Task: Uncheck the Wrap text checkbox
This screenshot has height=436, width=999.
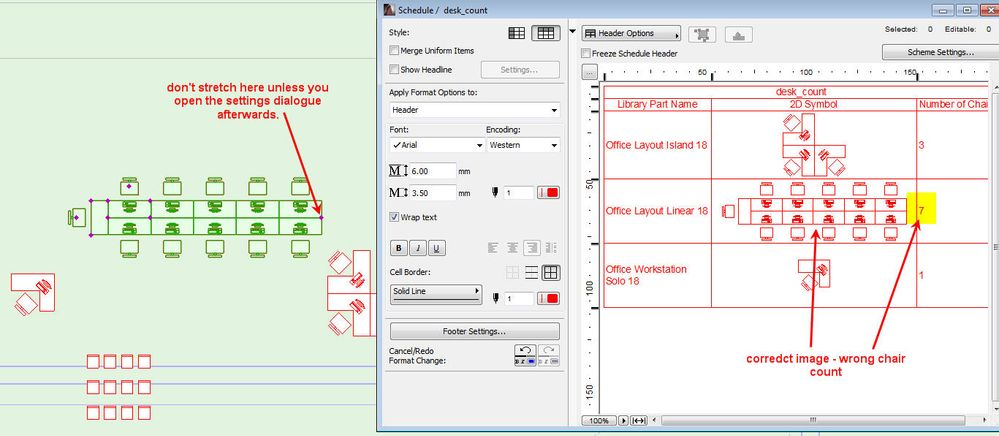Action: tap(394, 217)
